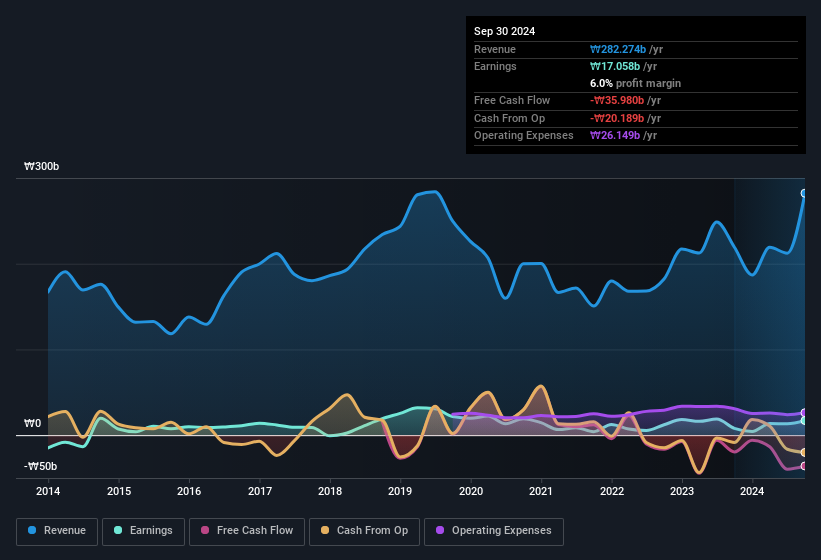Toggle the Operating Expenses legend button
The image size is (821, 560).
pos(493,531)
